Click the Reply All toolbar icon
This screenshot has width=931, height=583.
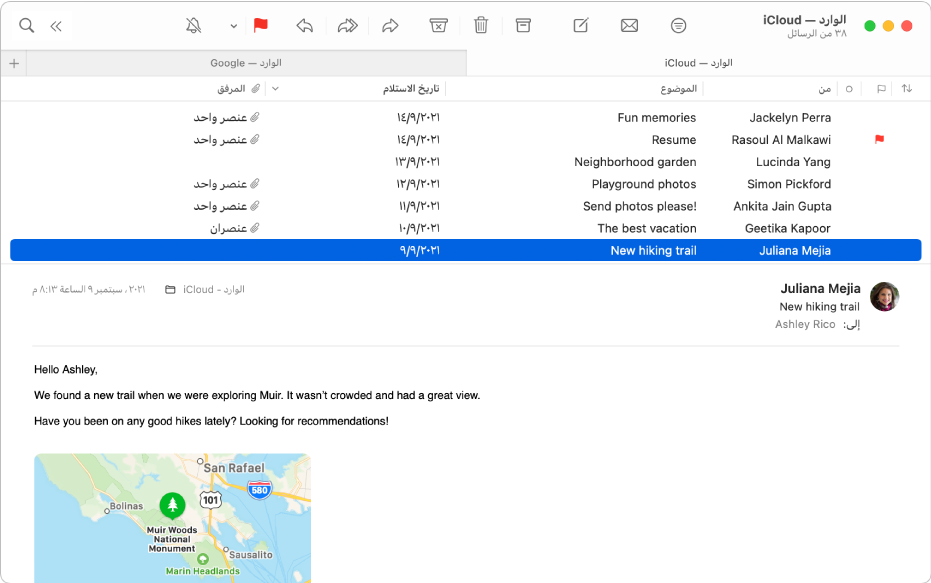click(347, 25)
